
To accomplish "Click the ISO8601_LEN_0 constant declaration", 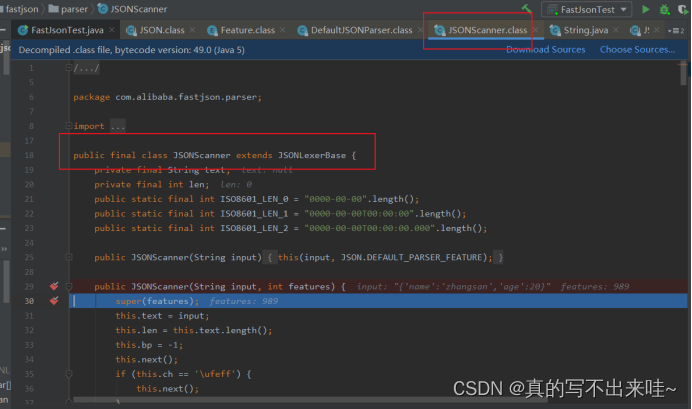I will click(256, 199).
